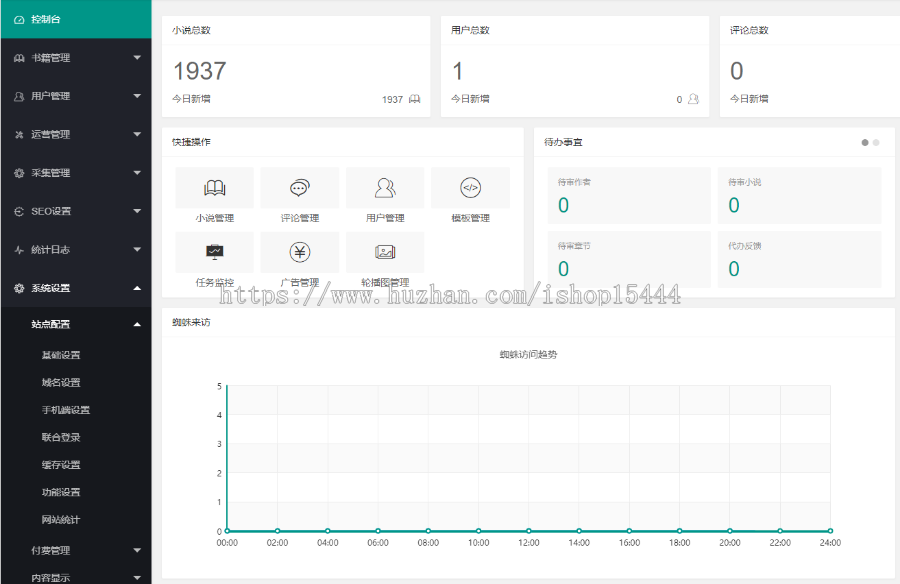Open the 模板管理 code icon shortcut
This screenshot has height=584, width=900.
click(471, 188)
